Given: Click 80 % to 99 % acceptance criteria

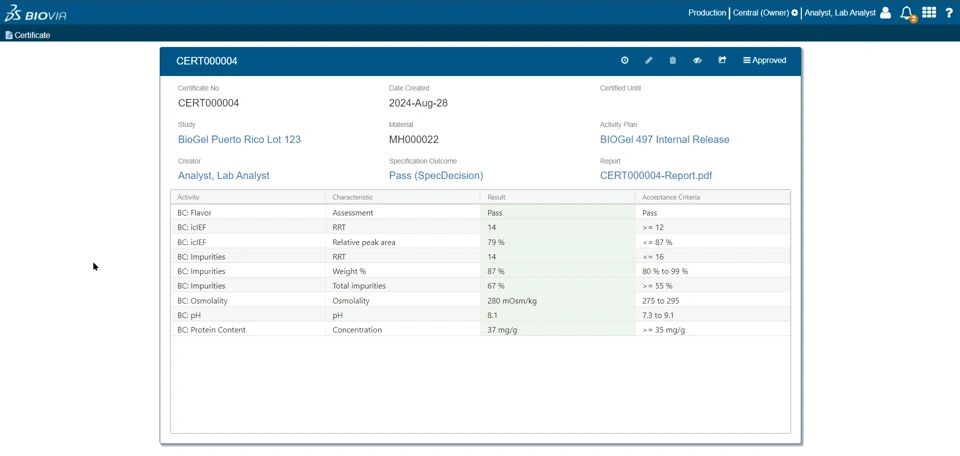Looking at the screenshot, I should tap(713, 271).
